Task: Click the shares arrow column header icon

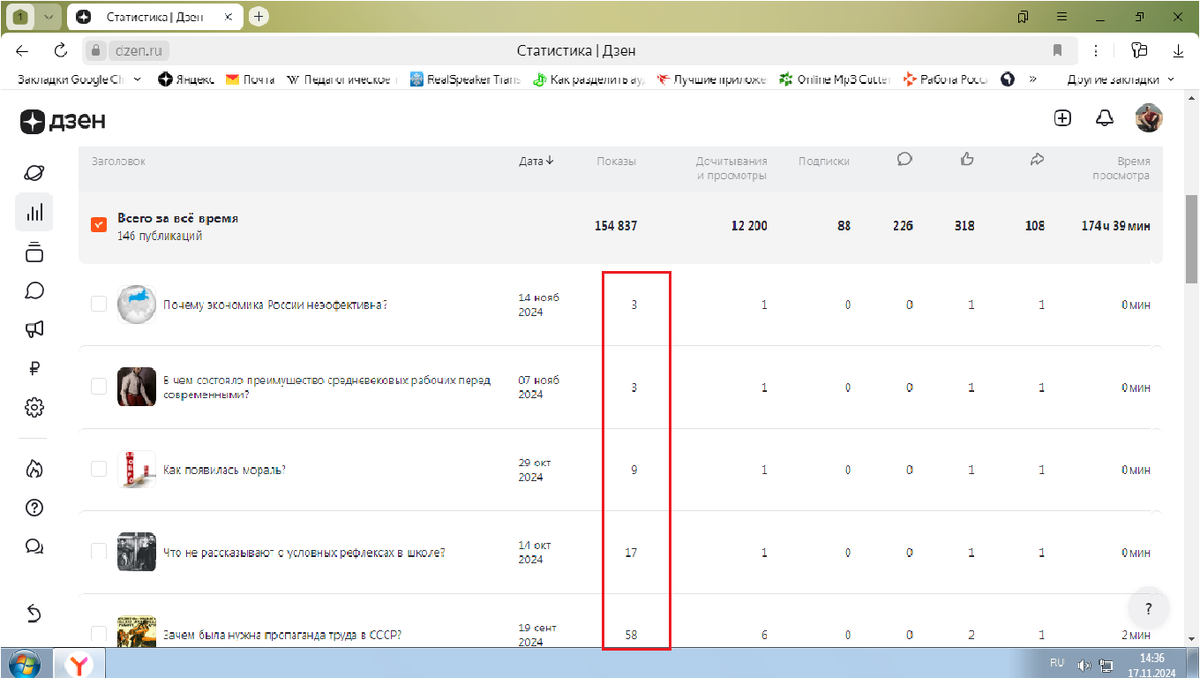Action: 1037,158
